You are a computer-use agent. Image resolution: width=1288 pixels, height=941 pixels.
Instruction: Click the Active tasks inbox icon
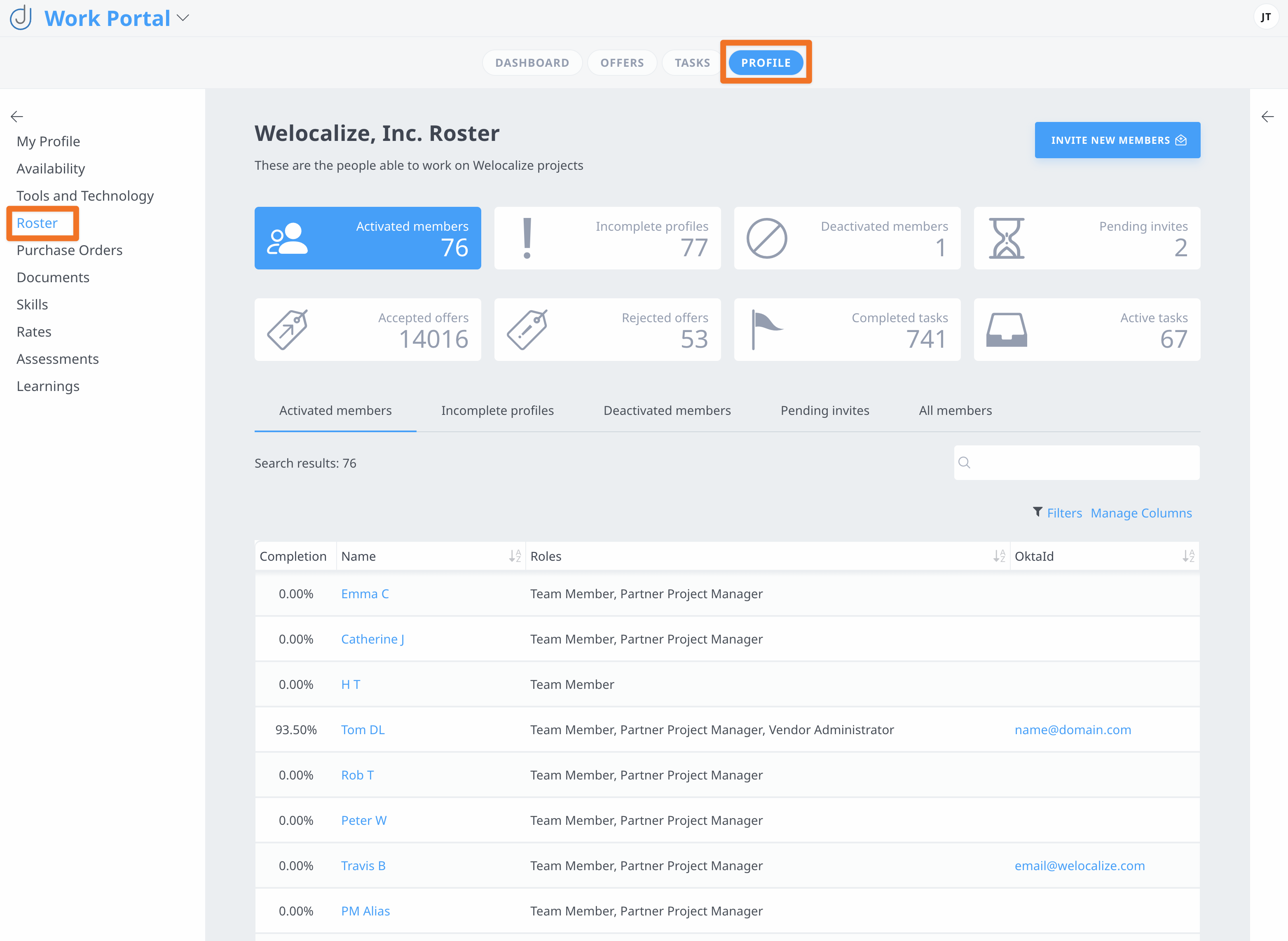click(1007, 329)
